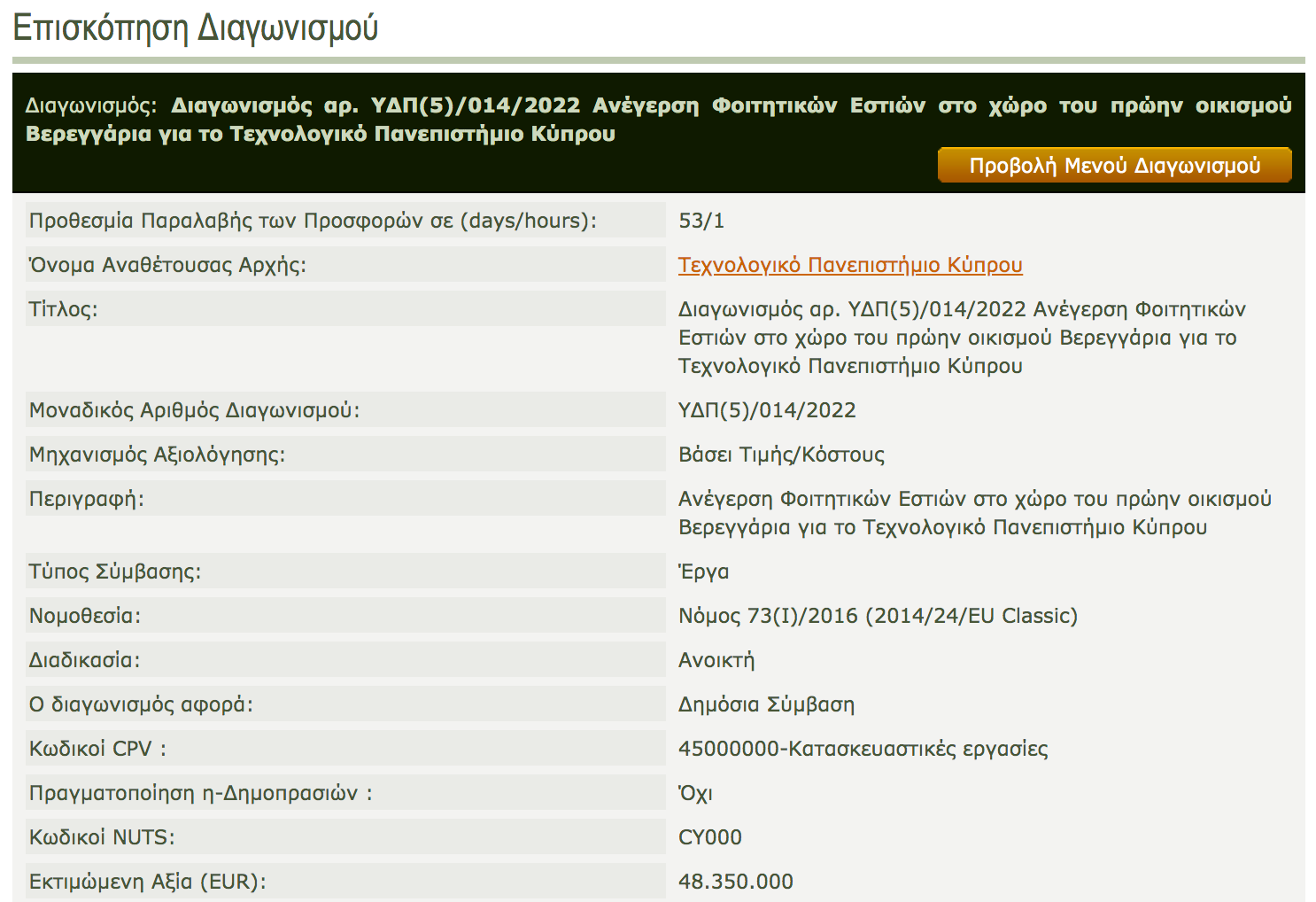Click the Διαδικασία label
The width and height of the screenshot is (1316, 902).
(84, 660)
